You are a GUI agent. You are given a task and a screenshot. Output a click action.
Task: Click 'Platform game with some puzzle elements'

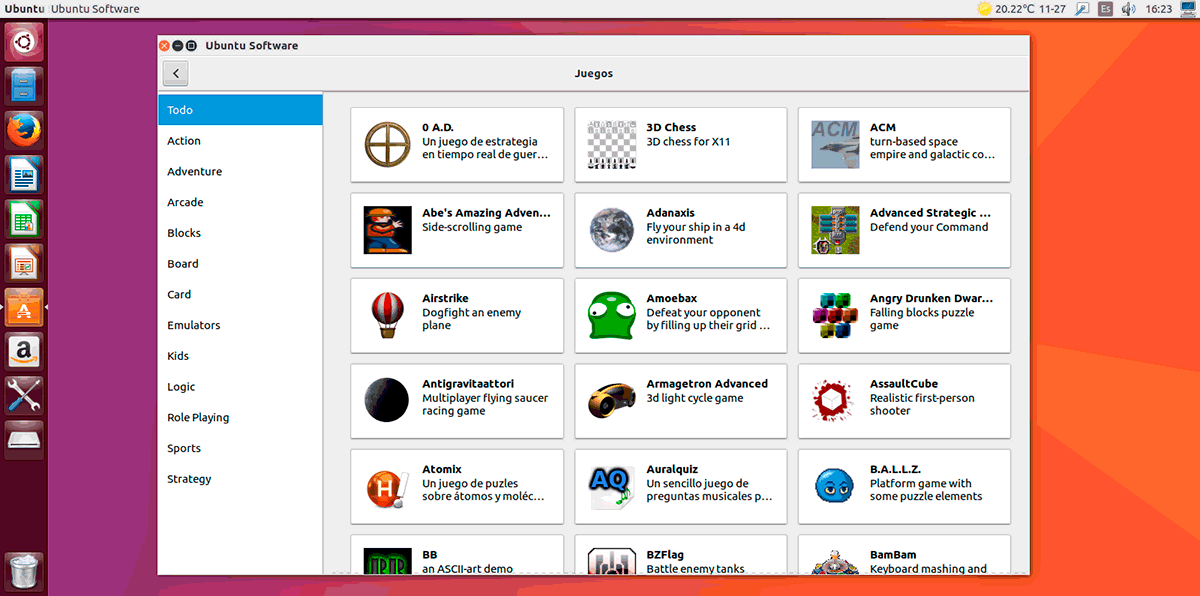click(x=926, y=490)
